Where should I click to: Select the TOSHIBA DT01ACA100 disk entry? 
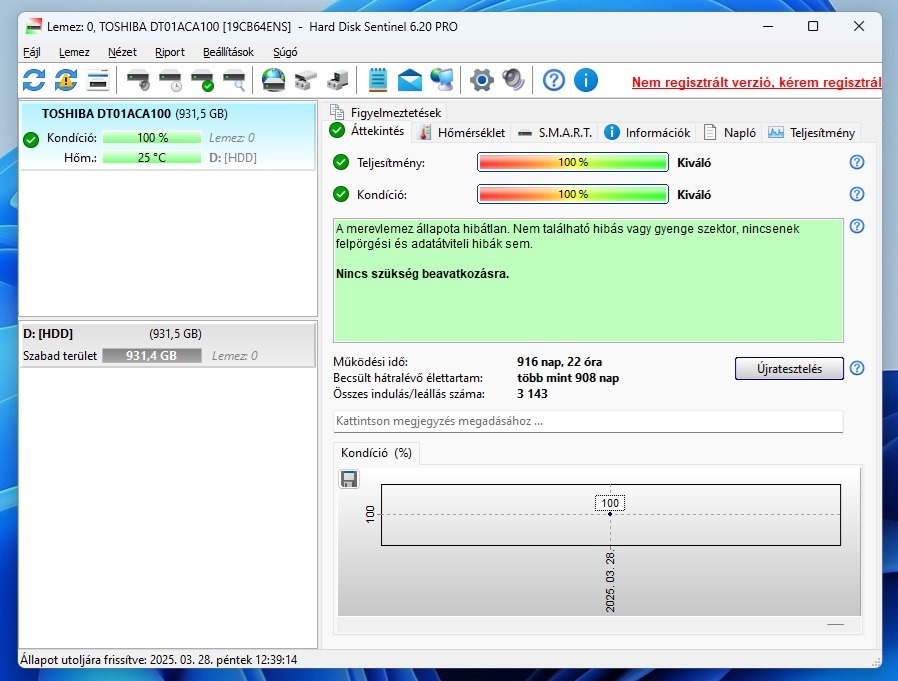(x=167, y=136)
